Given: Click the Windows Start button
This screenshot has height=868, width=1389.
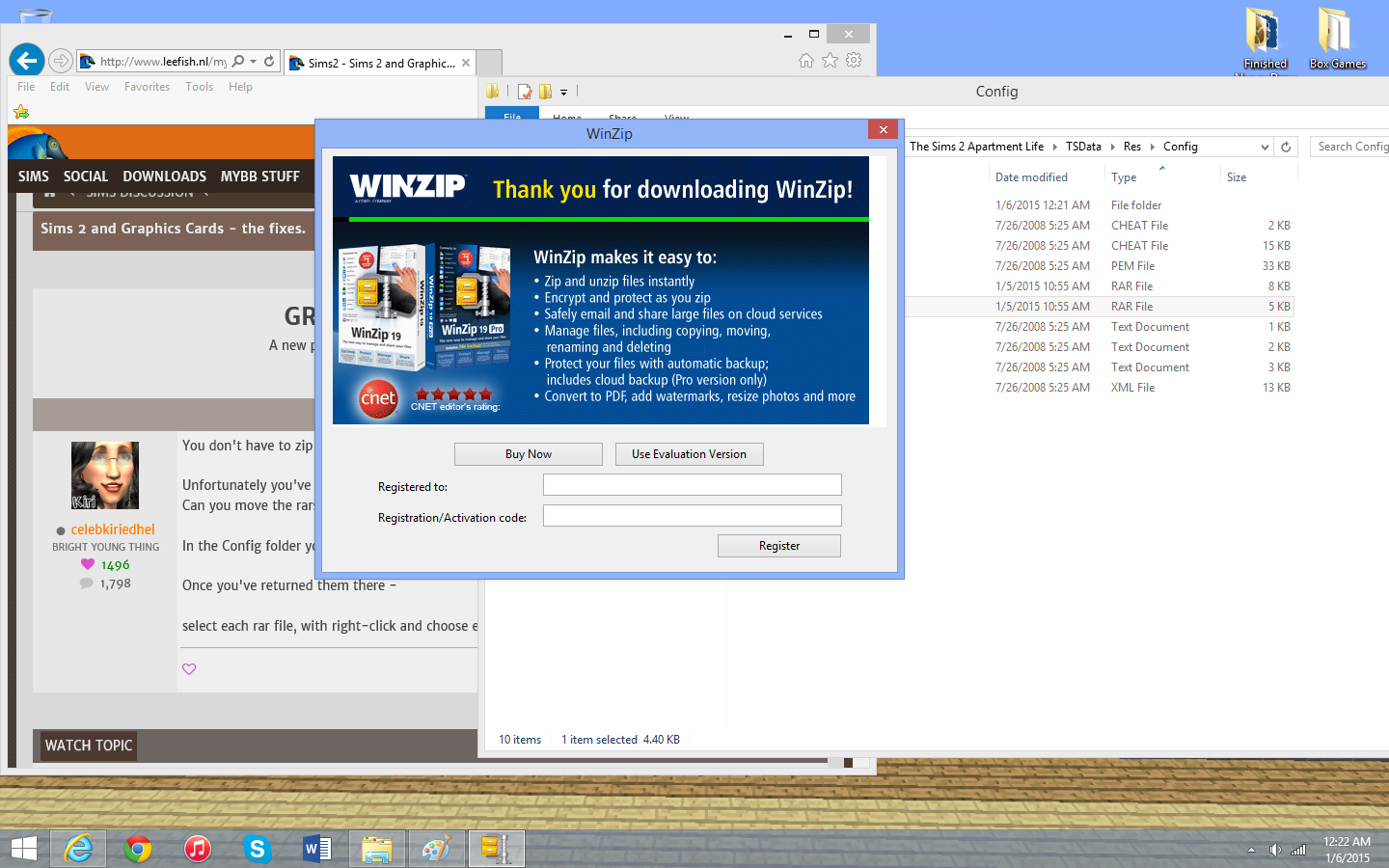Looking at the screenshot, I should pos(24,849).
